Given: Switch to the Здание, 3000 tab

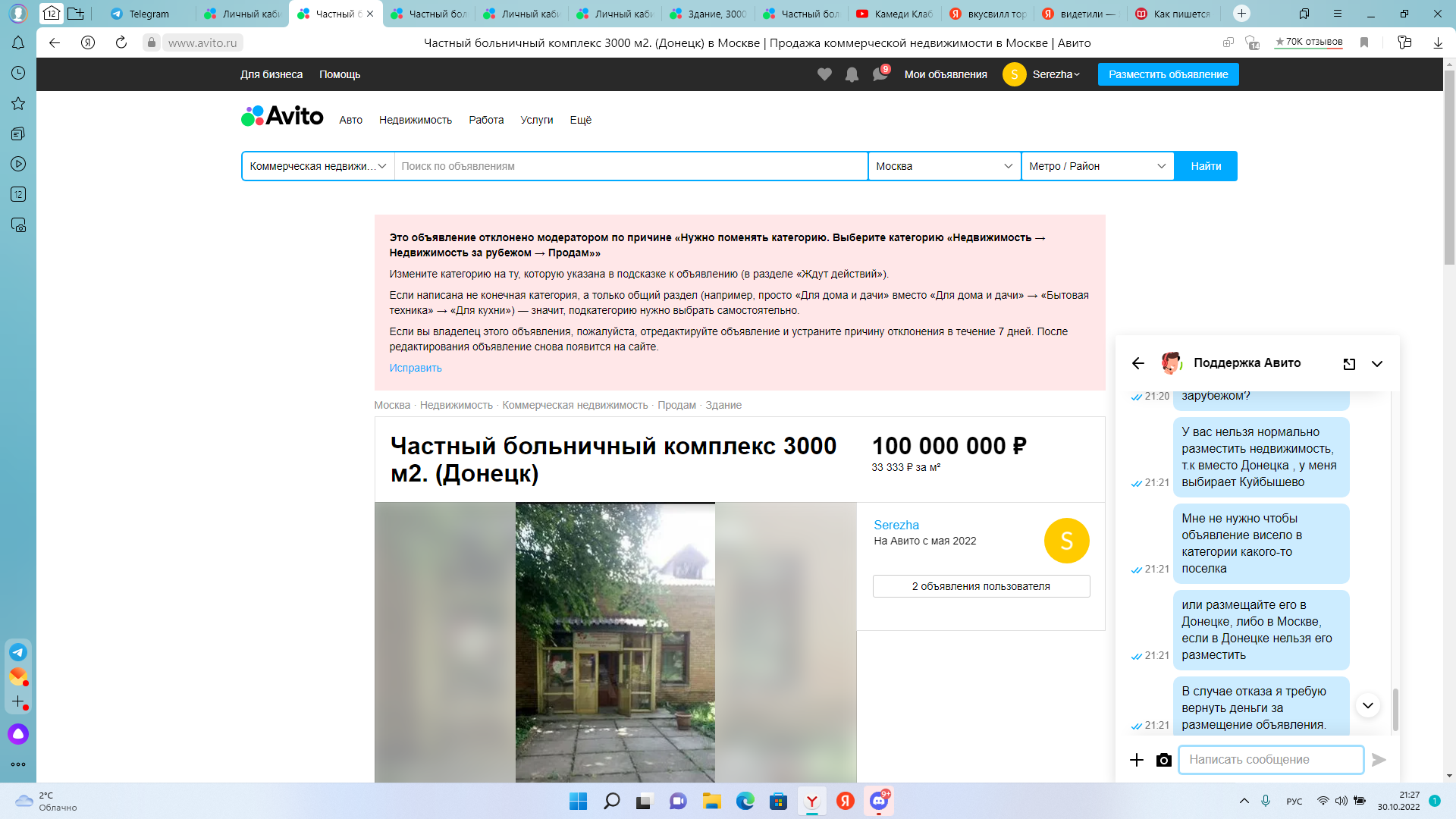Looking at the screenshot, I should click(x=708, y=14).
